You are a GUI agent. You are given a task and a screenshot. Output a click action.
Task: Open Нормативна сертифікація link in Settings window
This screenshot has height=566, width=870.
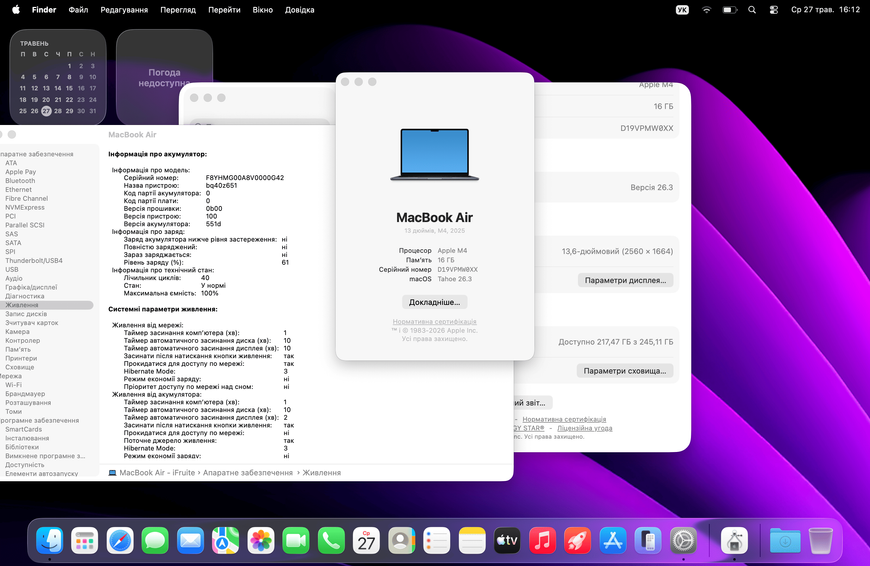pos(564,420)
